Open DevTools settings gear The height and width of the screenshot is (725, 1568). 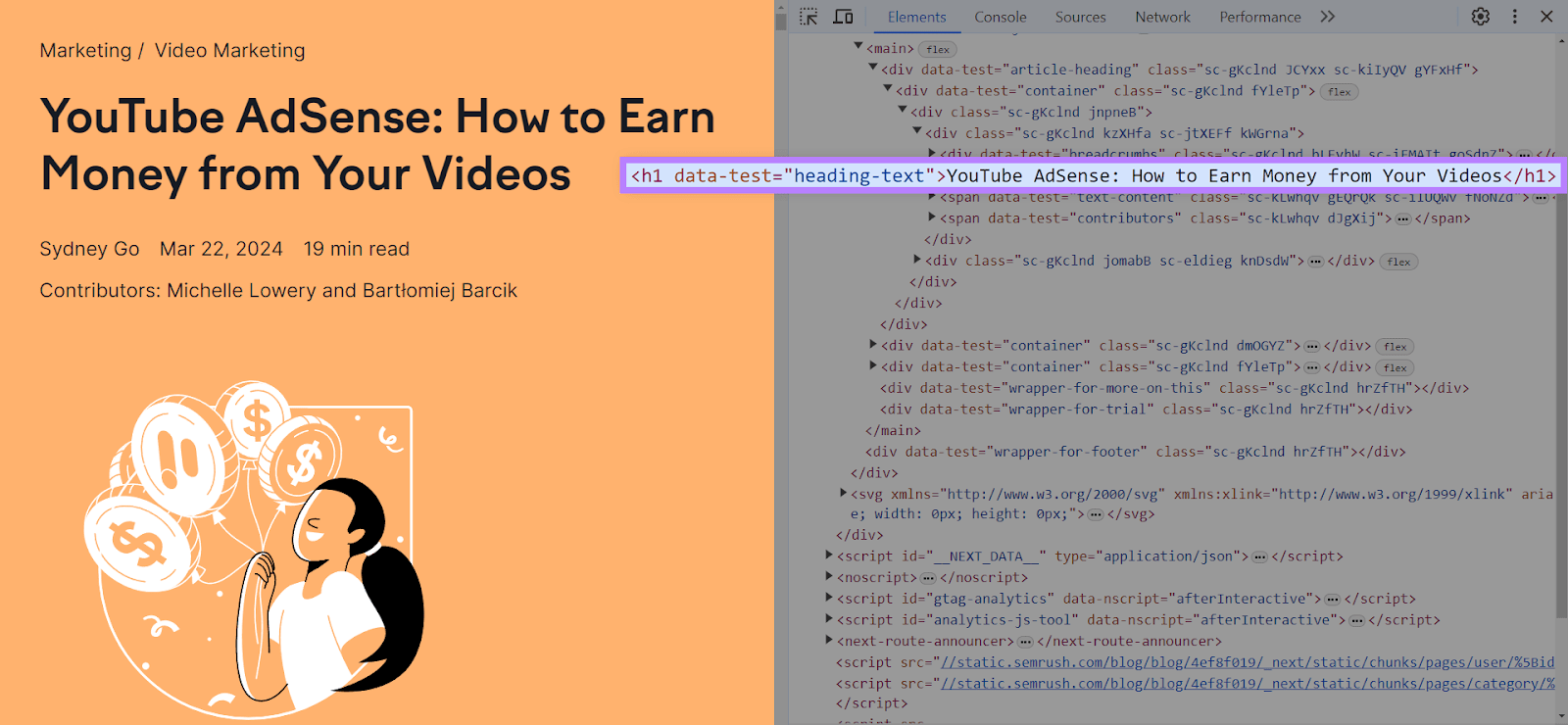pyautogui.click(x=1481, y=17)
